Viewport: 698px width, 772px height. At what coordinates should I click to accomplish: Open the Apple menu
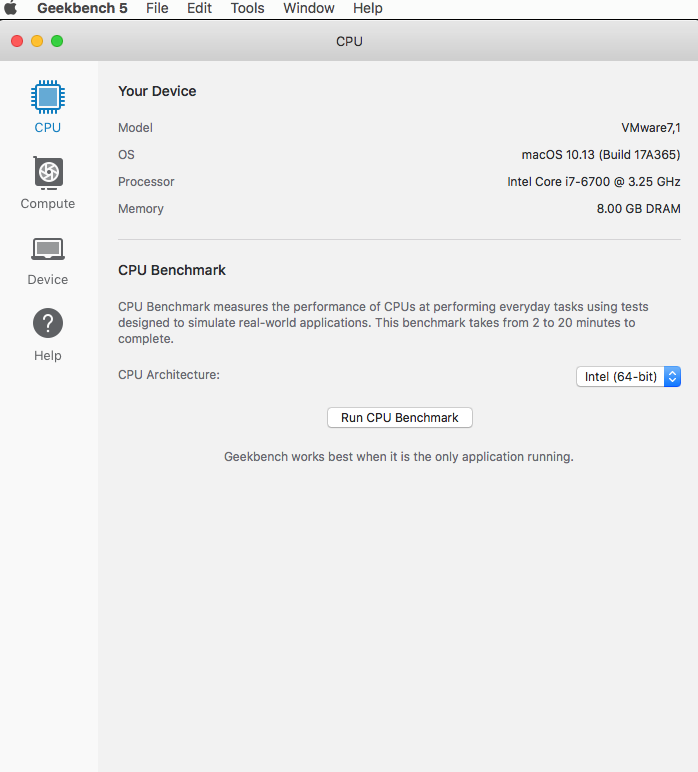(x=10, y=8)
